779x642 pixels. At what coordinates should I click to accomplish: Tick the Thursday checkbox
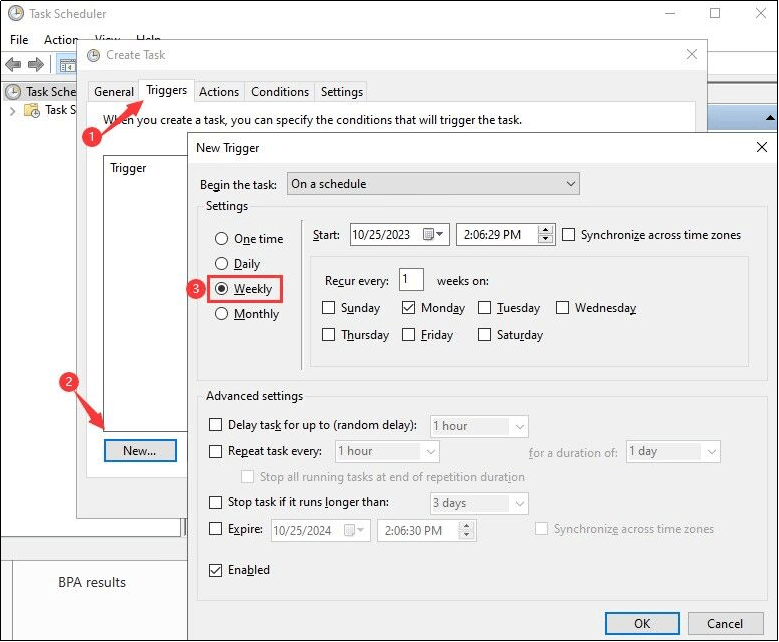[328, 334]
